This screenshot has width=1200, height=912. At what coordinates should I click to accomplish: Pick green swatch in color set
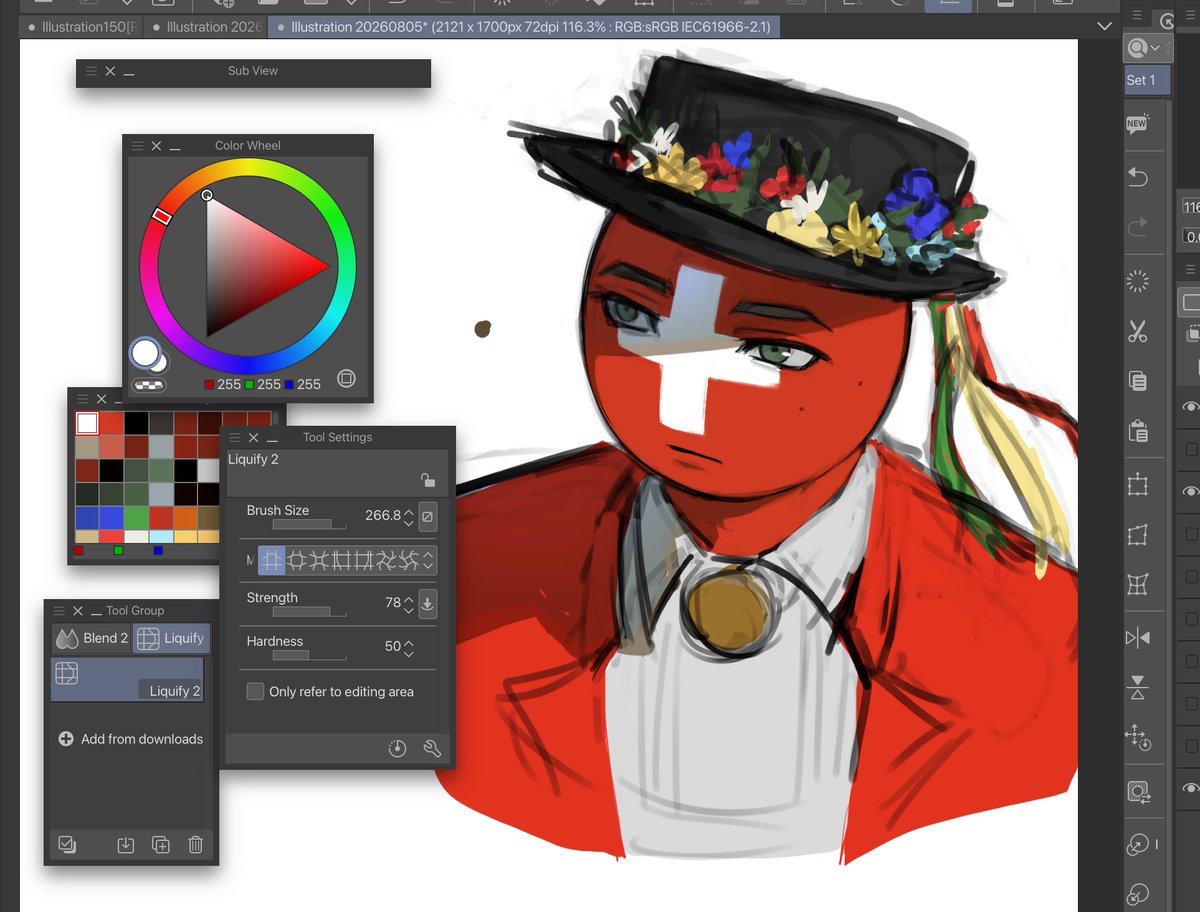[136, 518]
